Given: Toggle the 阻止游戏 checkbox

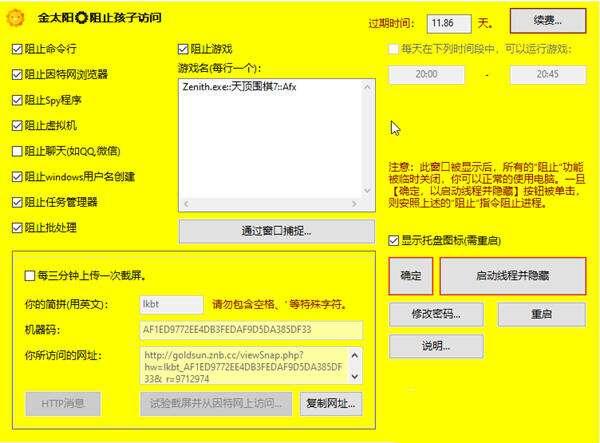Looking at the screenshot, I should 183,49.
